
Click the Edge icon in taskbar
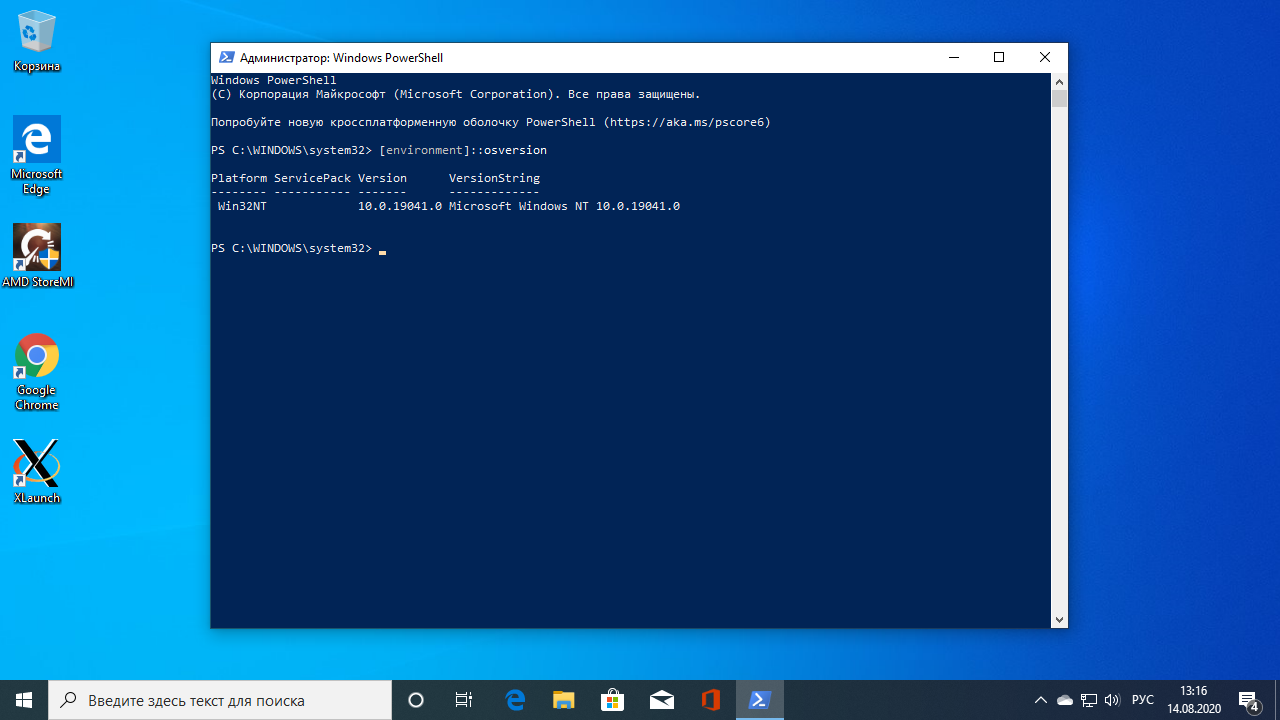point(515,700)
